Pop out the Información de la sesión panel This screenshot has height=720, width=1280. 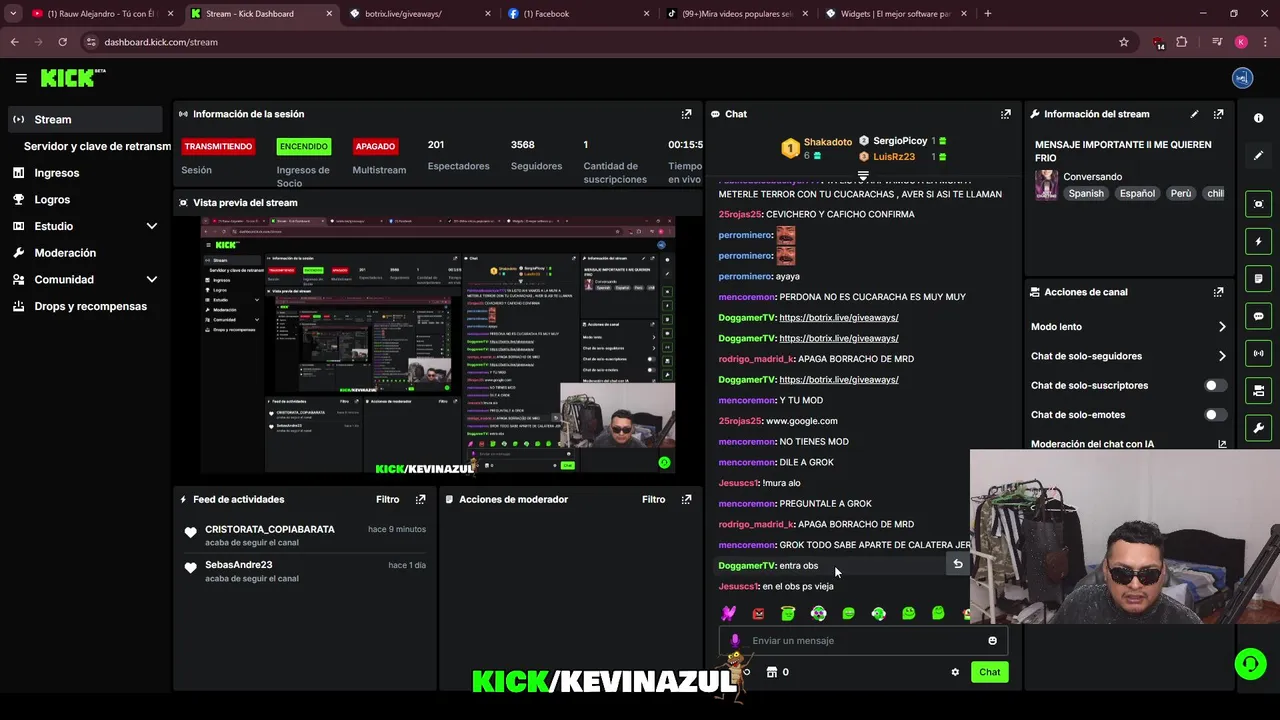point(686,114)
